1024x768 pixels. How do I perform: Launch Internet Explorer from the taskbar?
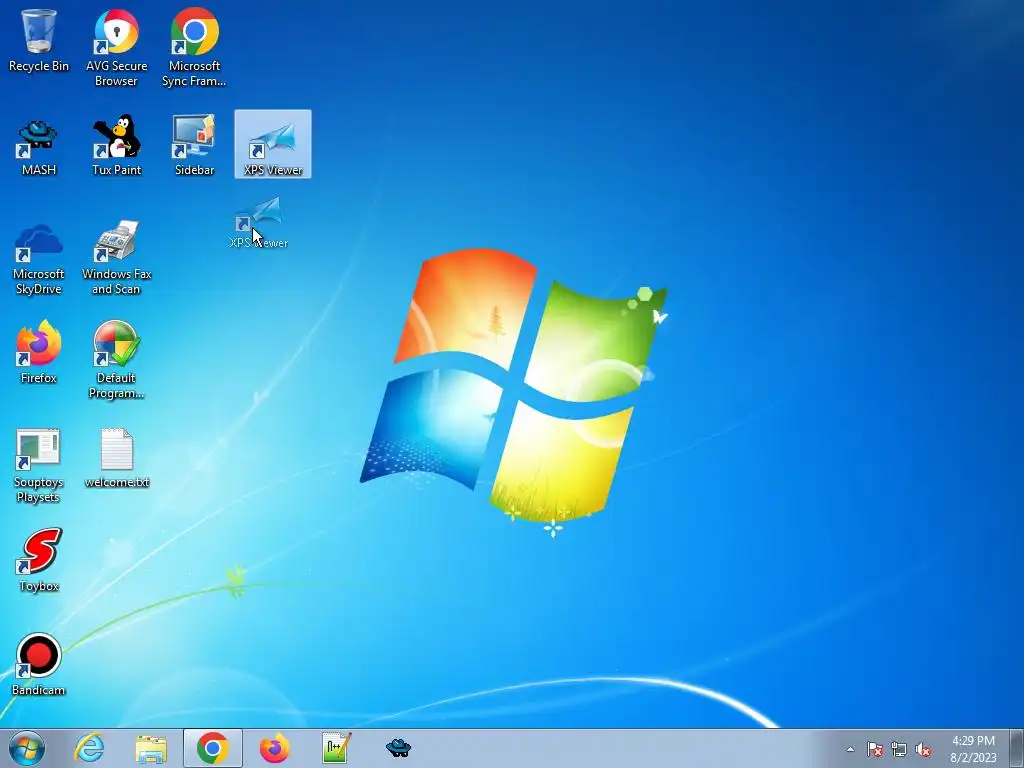[89, 748]
